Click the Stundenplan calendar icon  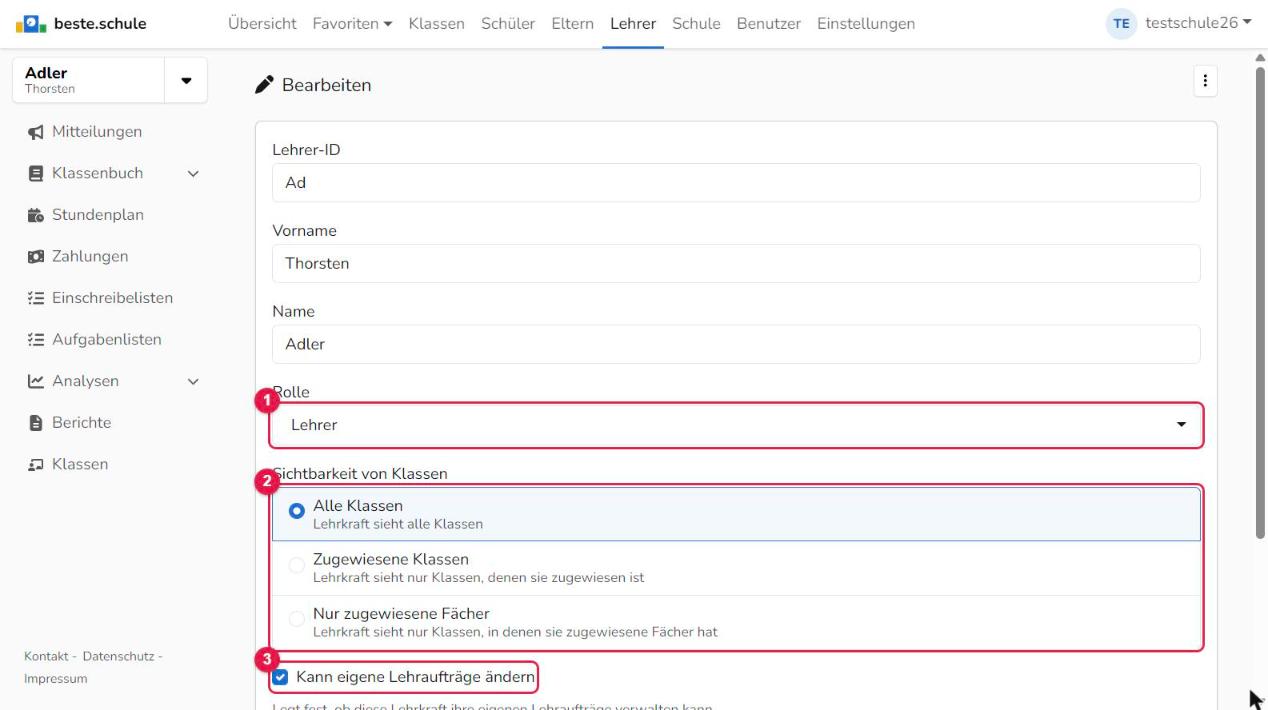35,215
